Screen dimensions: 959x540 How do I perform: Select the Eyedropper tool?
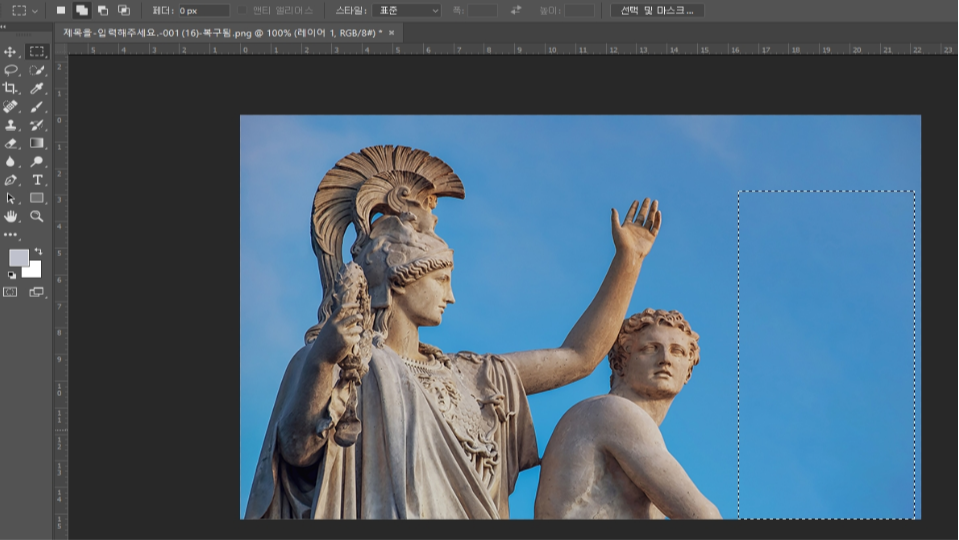tap(37, 89)
